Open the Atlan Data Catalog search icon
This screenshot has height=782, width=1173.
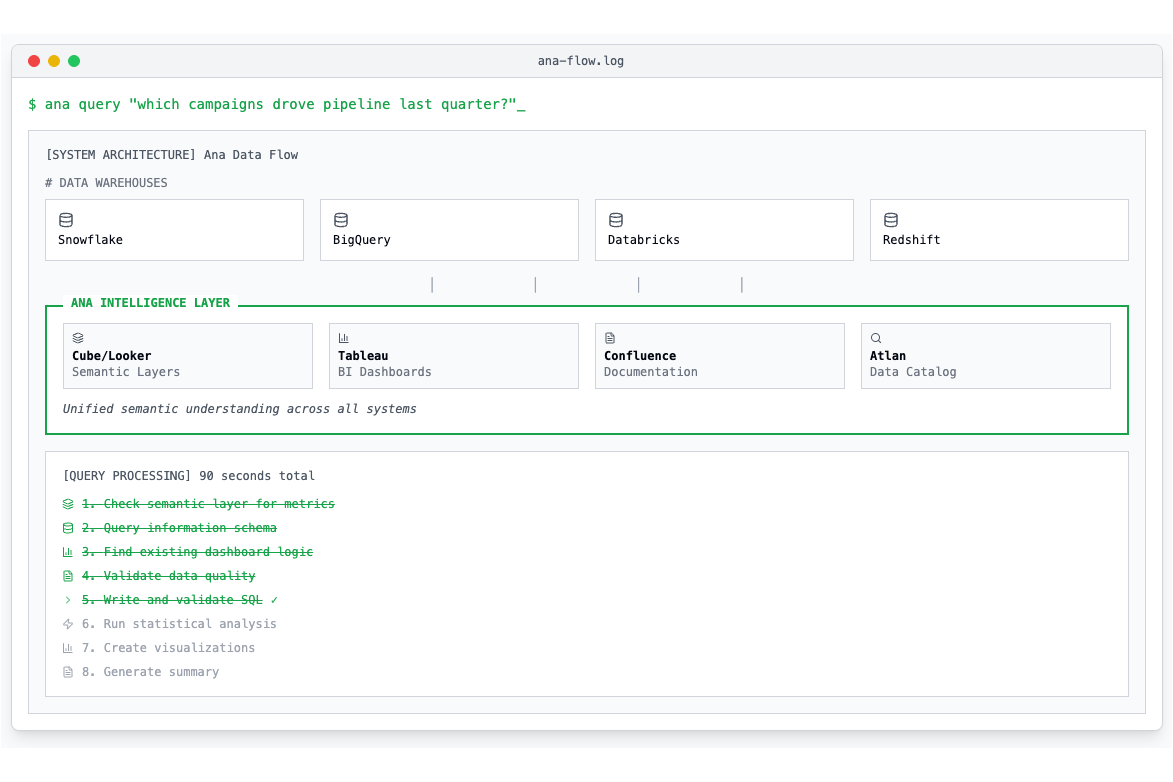click(876, 337)
